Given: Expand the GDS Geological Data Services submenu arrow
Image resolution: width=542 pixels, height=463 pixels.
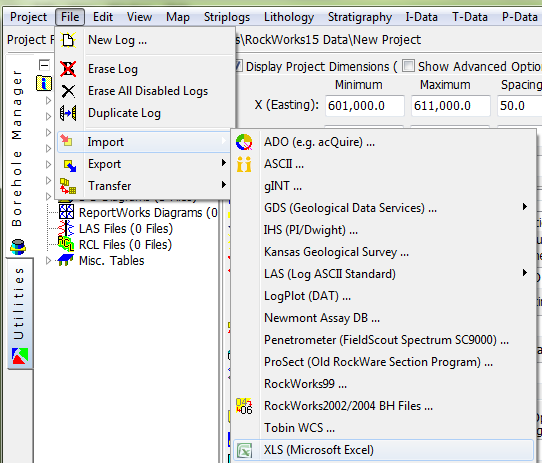Looking at the screenshot, I should [x=525, y=207].
